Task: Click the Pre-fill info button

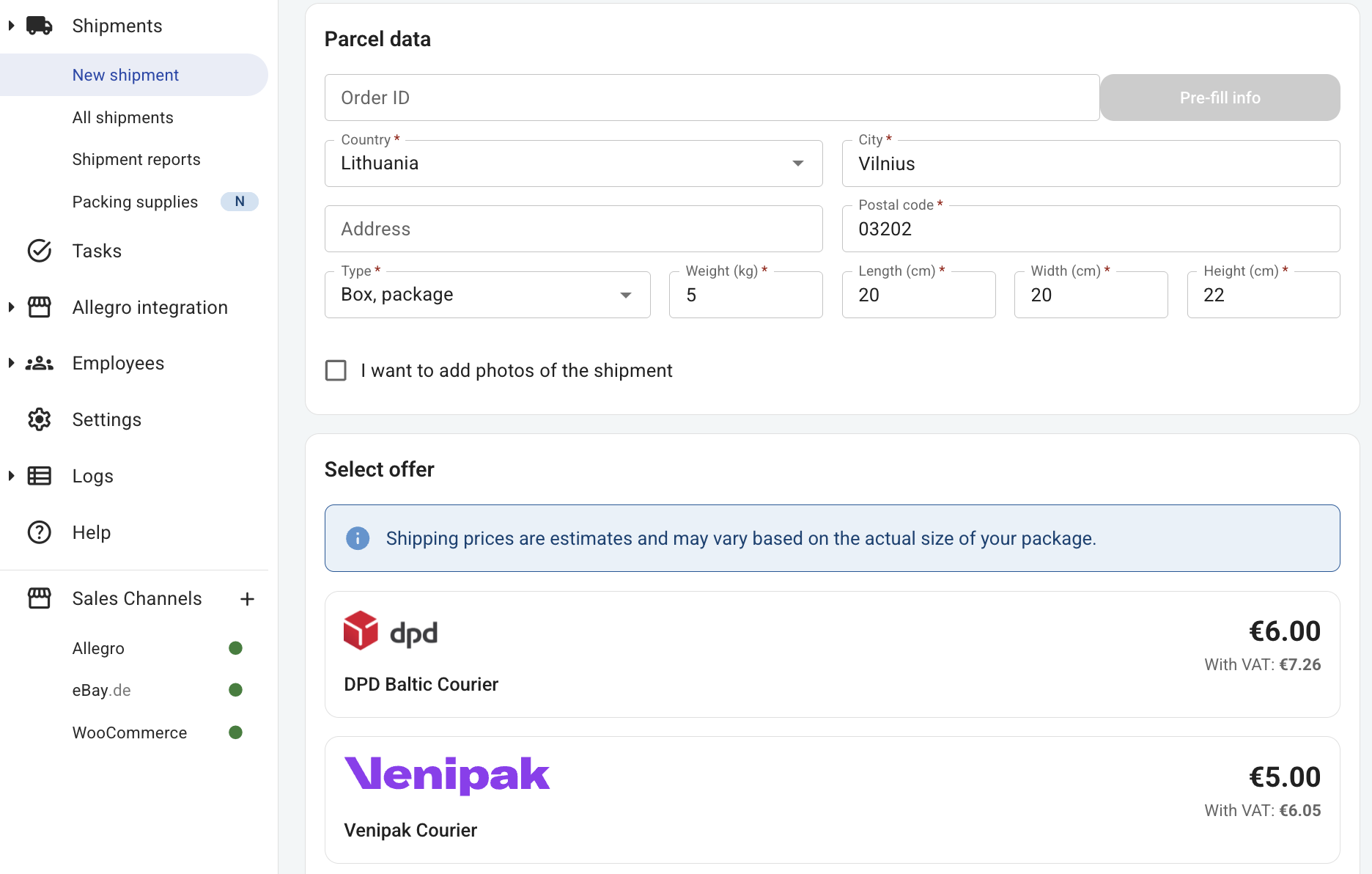Action: click(x=1220, y=98)
